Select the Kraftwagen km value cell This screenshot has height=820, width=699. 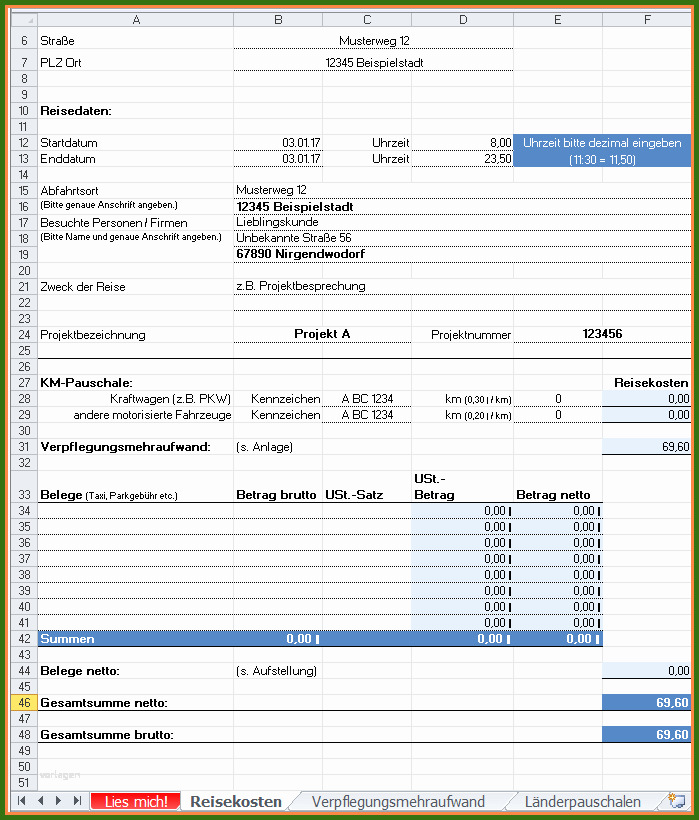pos(558,399)
